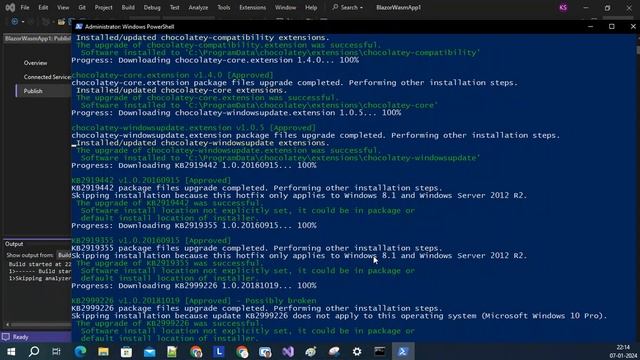Open the Windows Start menu
This screenshot has height=360, width=640.
point(11,351)
